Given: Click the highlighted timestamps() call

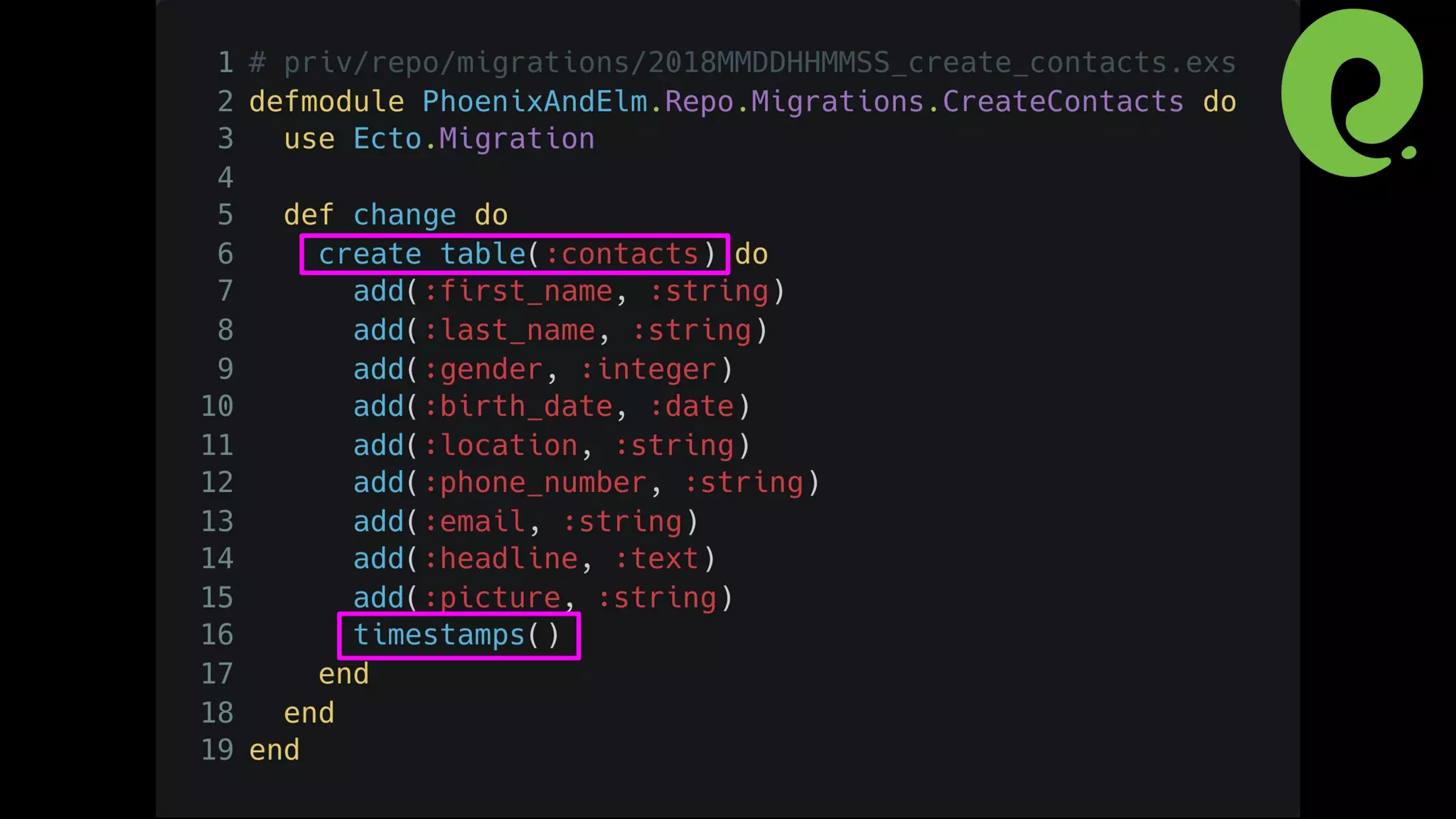Looking at the screenshot, I should (459, 635).
